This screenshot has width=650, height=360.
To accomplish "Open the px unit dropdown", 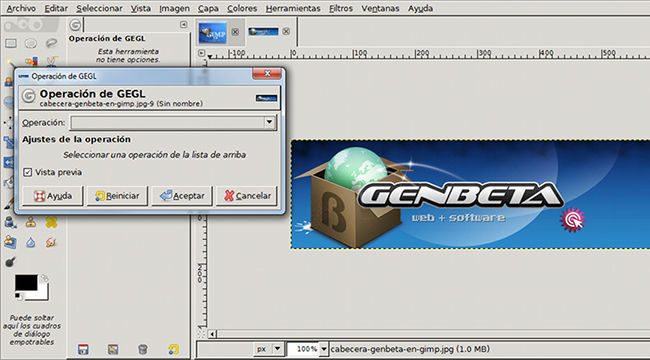I will point(268,349).
